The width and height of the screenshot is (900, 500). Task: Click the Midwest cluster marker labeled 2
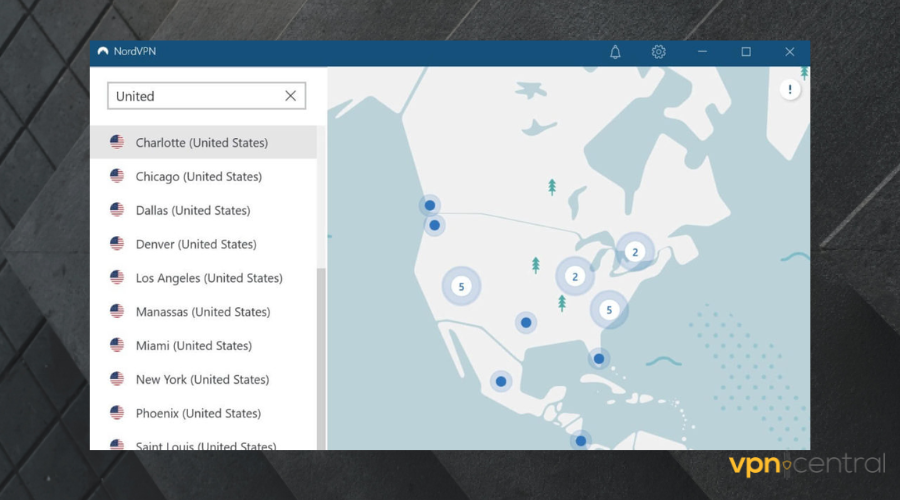[x=575, y=276]
